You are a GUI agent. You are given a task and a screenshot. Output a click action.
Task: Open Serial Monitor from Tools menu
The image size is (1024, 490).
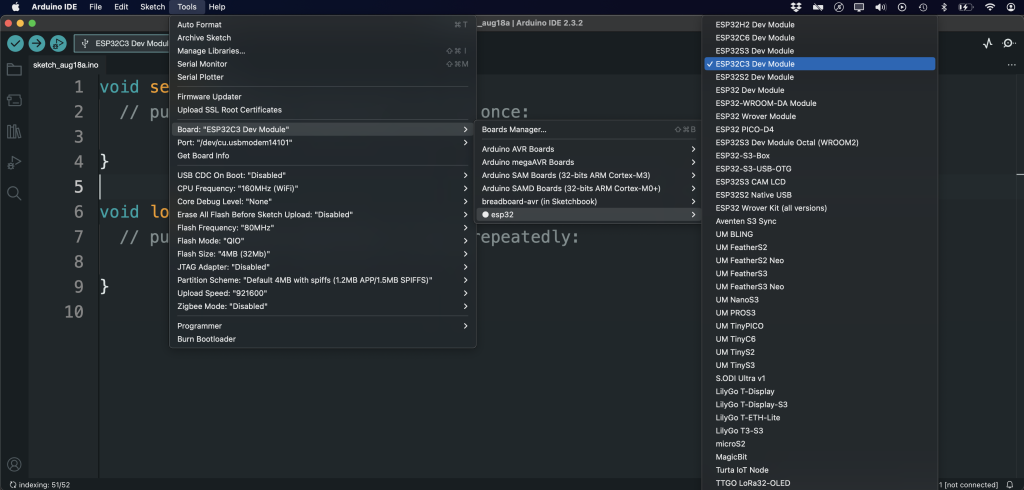coord(323,64)
